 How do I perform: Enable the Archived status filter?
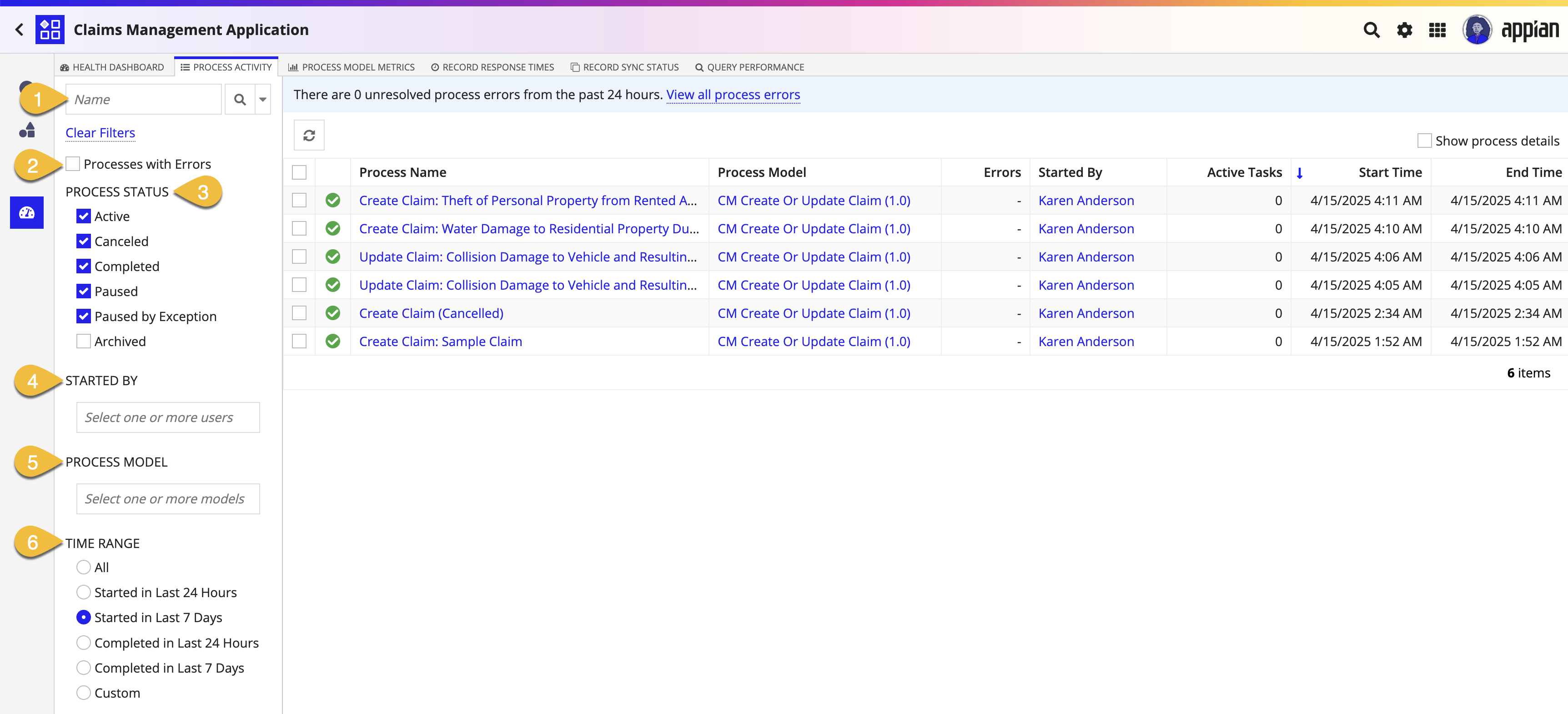[x=83, y=342]
